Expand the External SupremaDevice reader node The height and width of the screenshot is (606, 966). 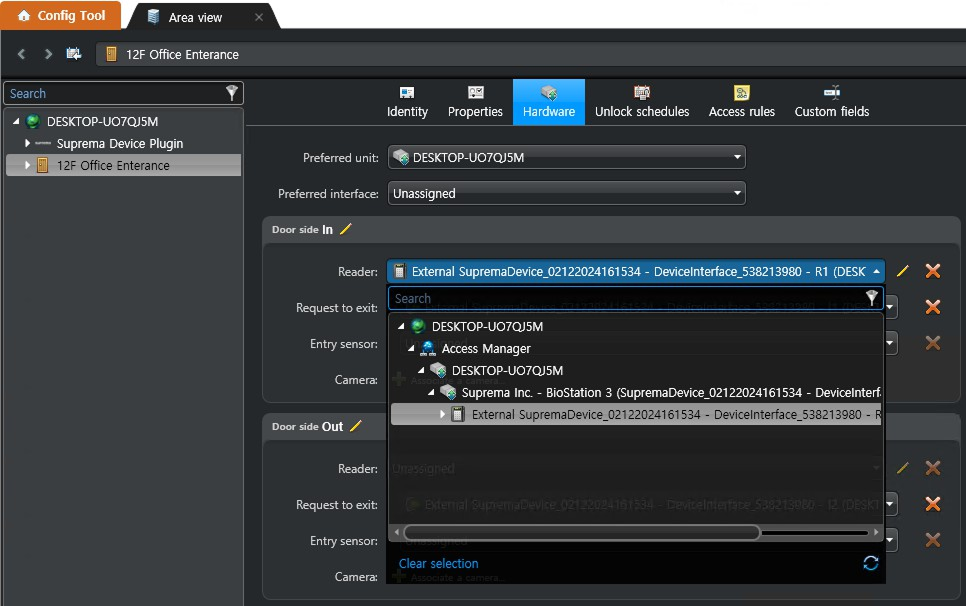tap(442, 414)
